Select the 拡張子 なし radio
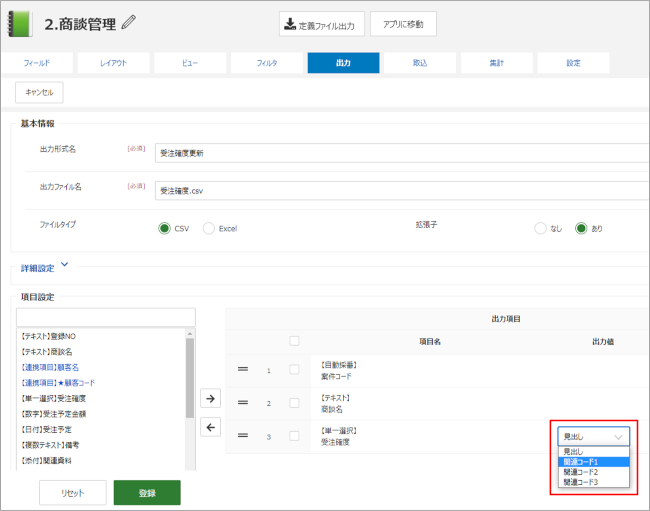This screenshot has width=650, height=511. click(540, 228)
